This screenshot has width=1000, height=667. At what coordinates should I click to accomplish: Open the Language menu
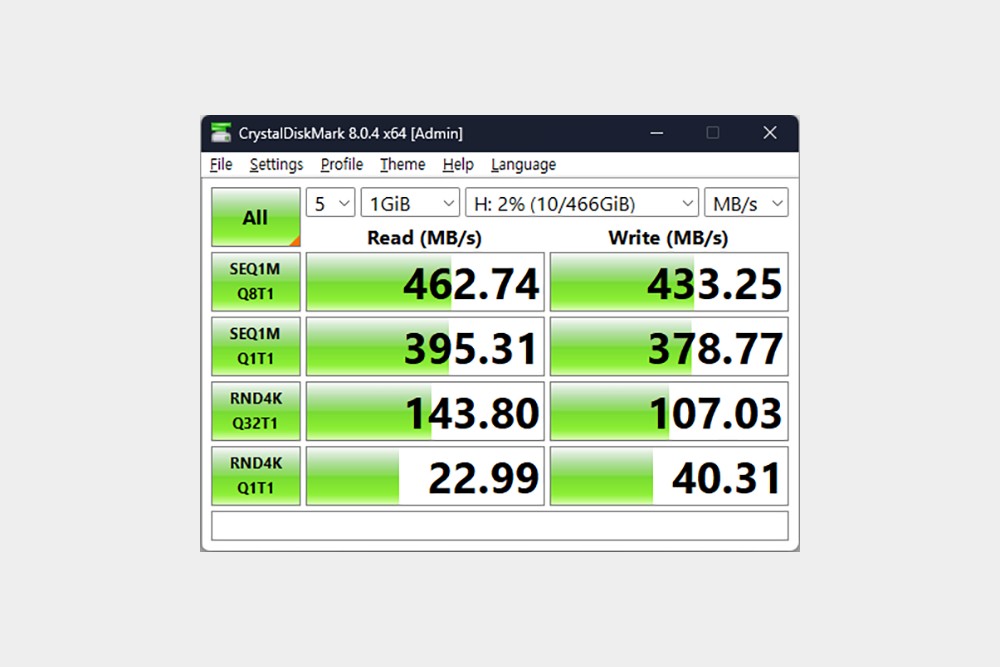523,165
